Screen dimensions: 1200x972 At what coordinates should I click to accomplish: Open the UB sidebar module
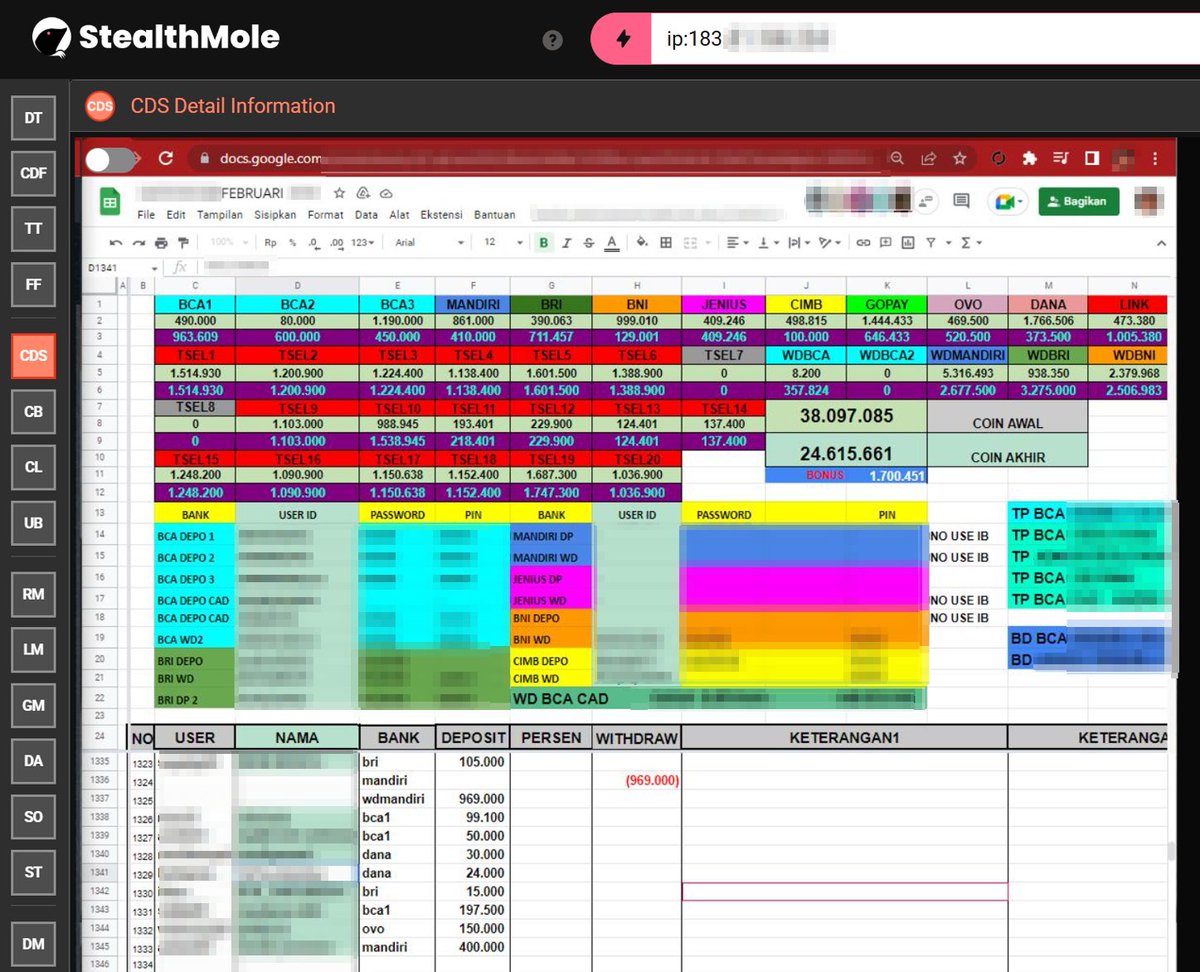click(x=34, y=523)
